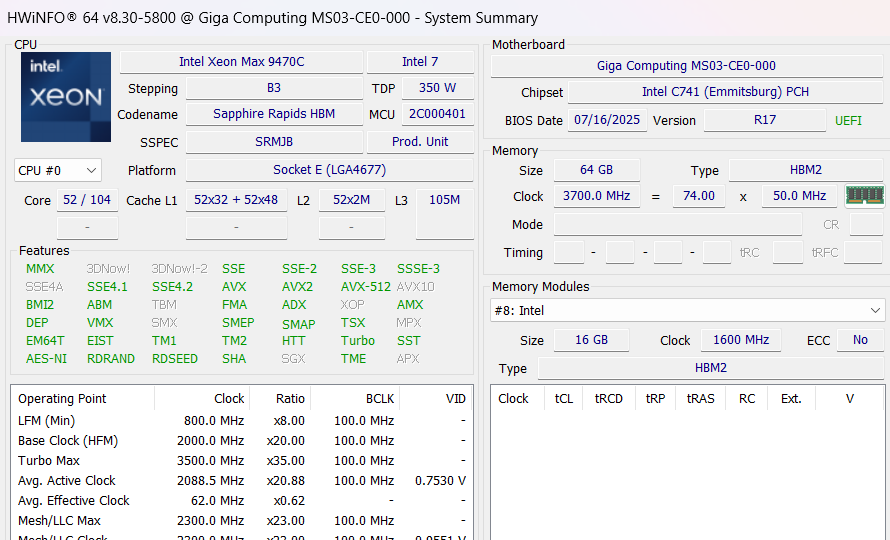This screenshot has height=540, width=890.
Task: Click the module clock 1600 MHz
Action: (x=741, y=340)
